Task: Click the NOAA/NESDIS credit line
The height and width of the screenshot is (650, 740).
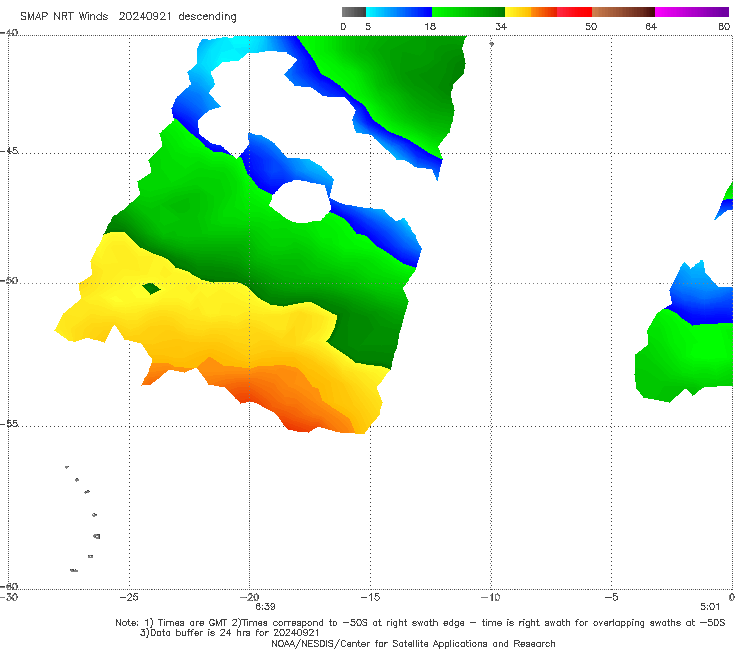Action: [x=413, y=644]
